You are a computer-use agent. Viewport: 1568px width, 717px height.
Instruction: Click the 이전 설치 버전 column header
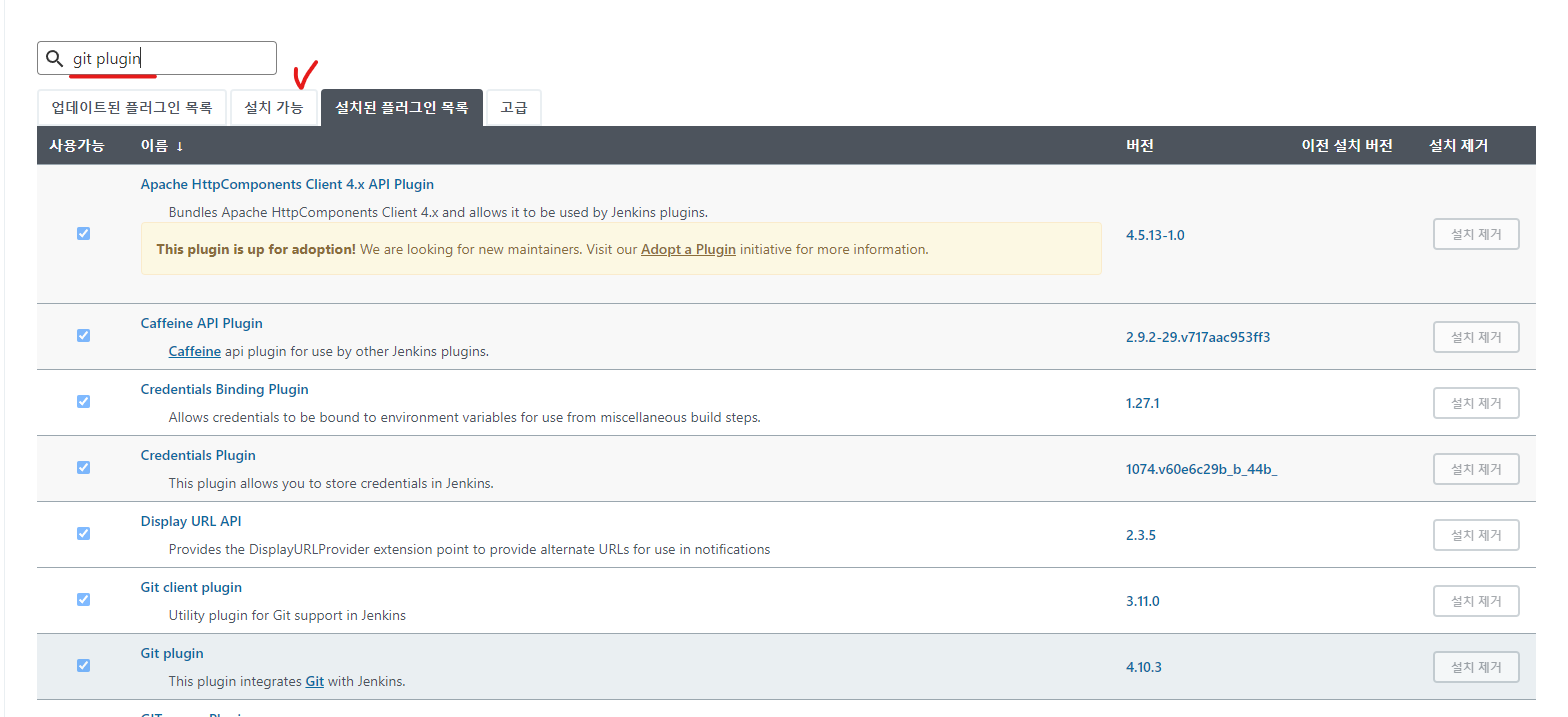click(1347, 145)
